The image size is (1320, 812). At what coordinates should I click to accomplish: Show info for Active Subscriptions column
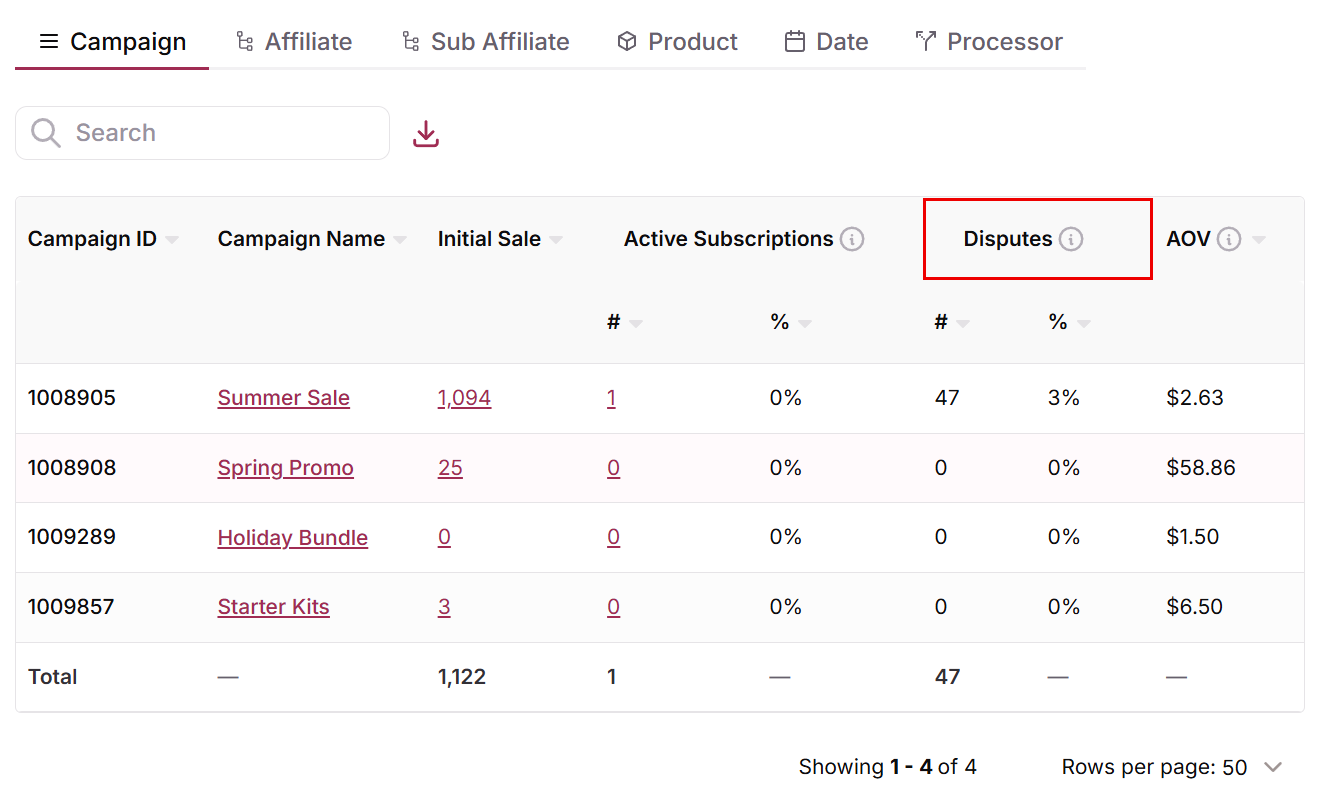[x=852, y=239]
